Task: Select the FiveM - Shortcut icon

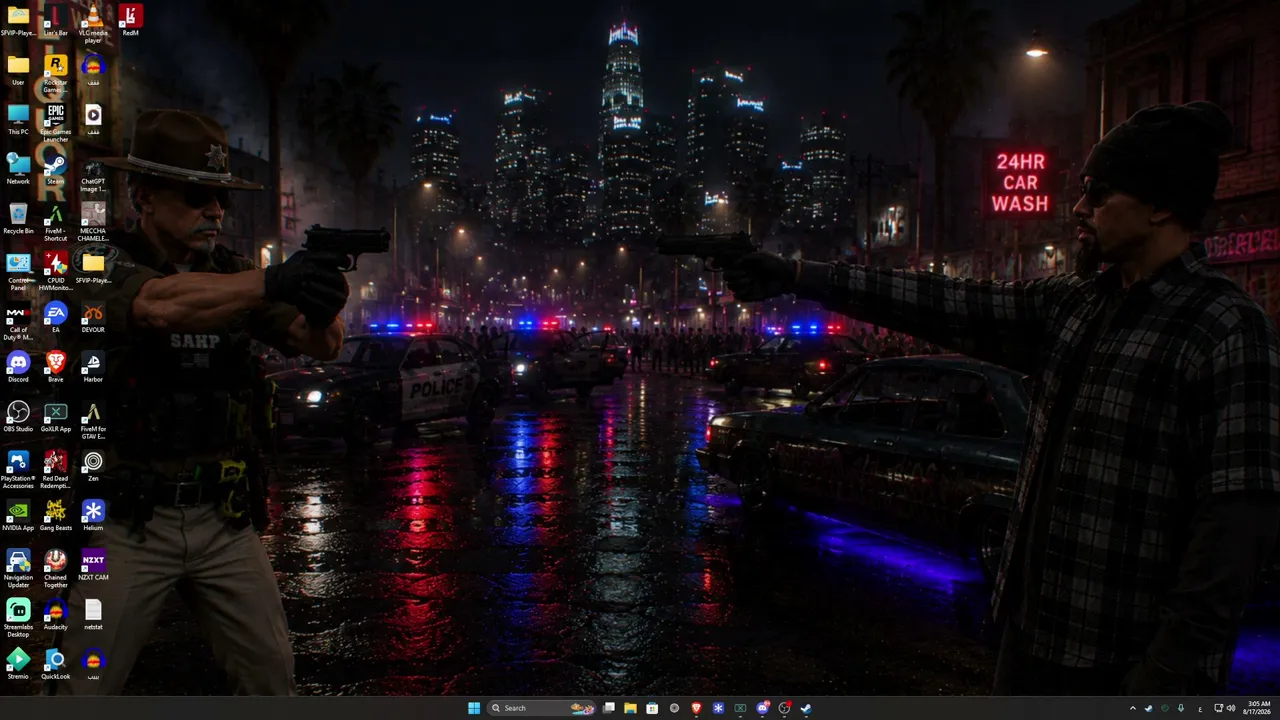Action: click(56, 222)
